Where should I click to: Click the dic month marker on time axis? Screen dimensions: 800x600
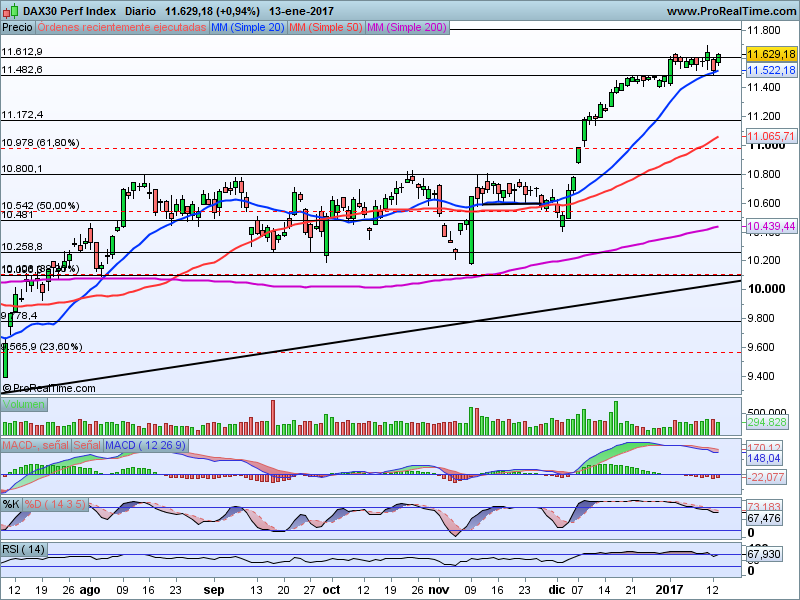(x=557, y=590)
